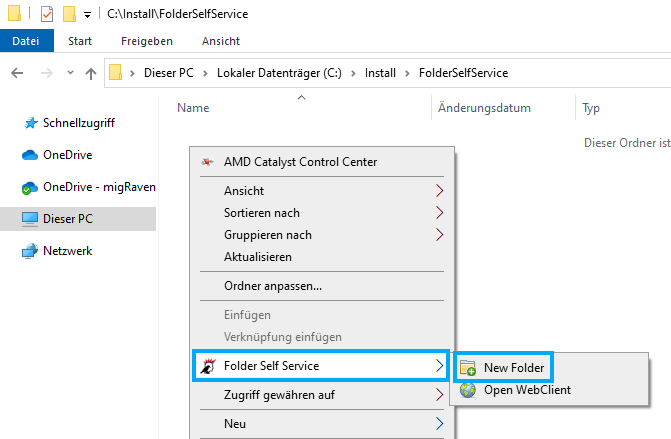671x439 pixels.
Task: Select the Schnellzugriff star icon
Action: 30,123
